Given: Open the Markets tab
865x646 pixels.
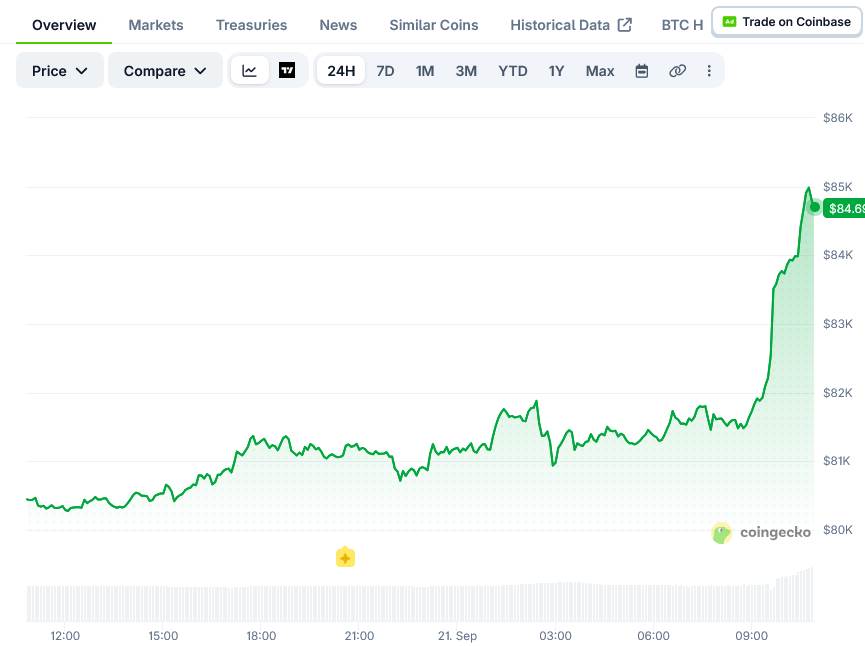Looking at the screenshot, I should pos(156,25).
